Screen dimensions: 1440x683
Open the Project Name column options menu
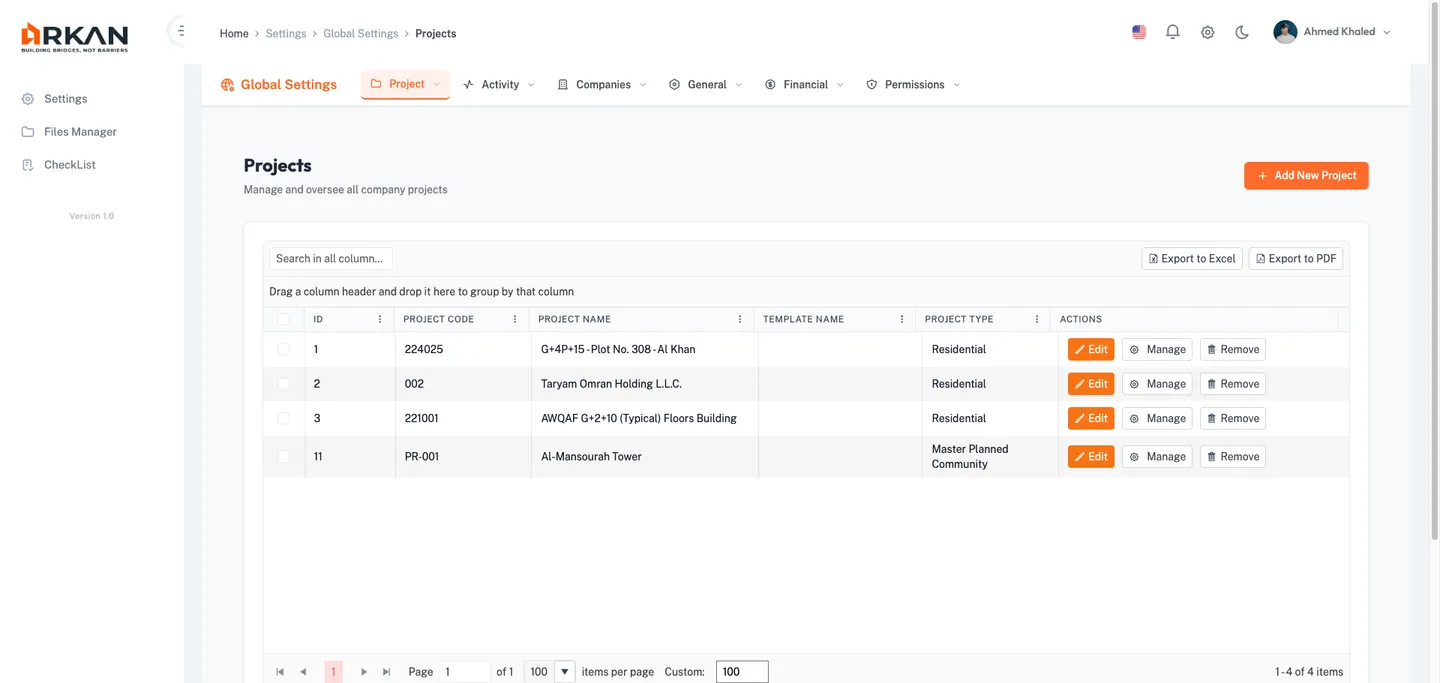[740, 318]
